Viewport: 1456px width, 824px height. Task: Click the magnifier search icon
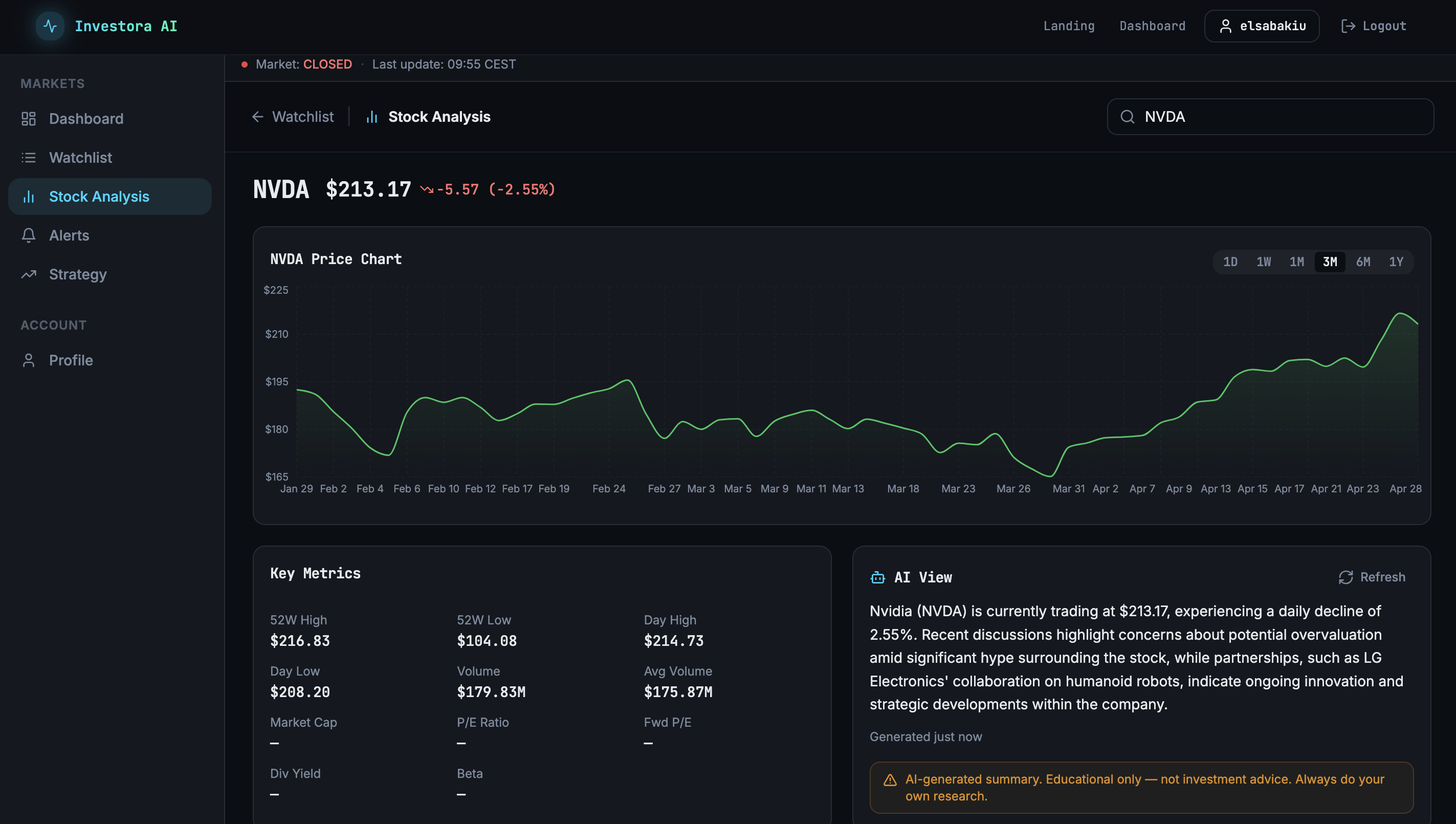click(x=1128, y=117)
